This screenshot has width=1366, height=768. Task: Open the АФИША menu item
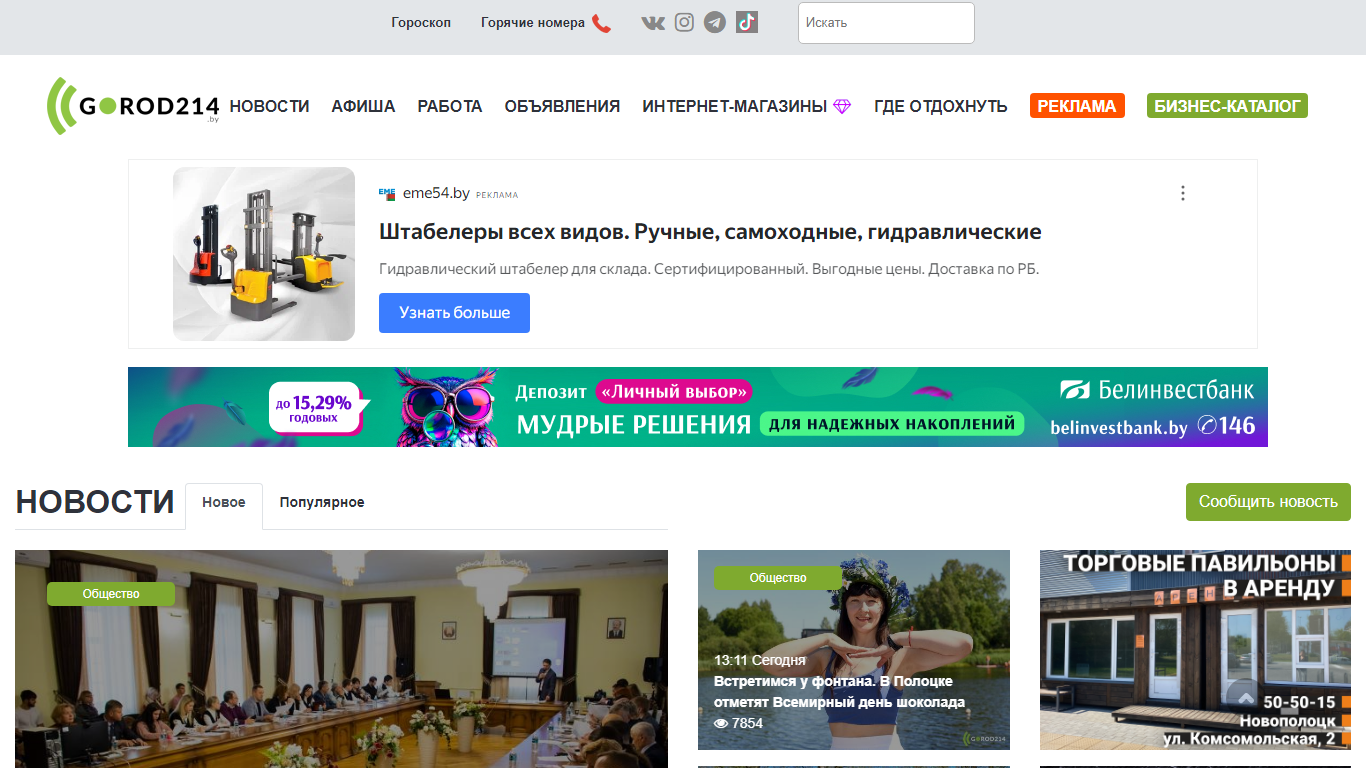tap(363, 106)
